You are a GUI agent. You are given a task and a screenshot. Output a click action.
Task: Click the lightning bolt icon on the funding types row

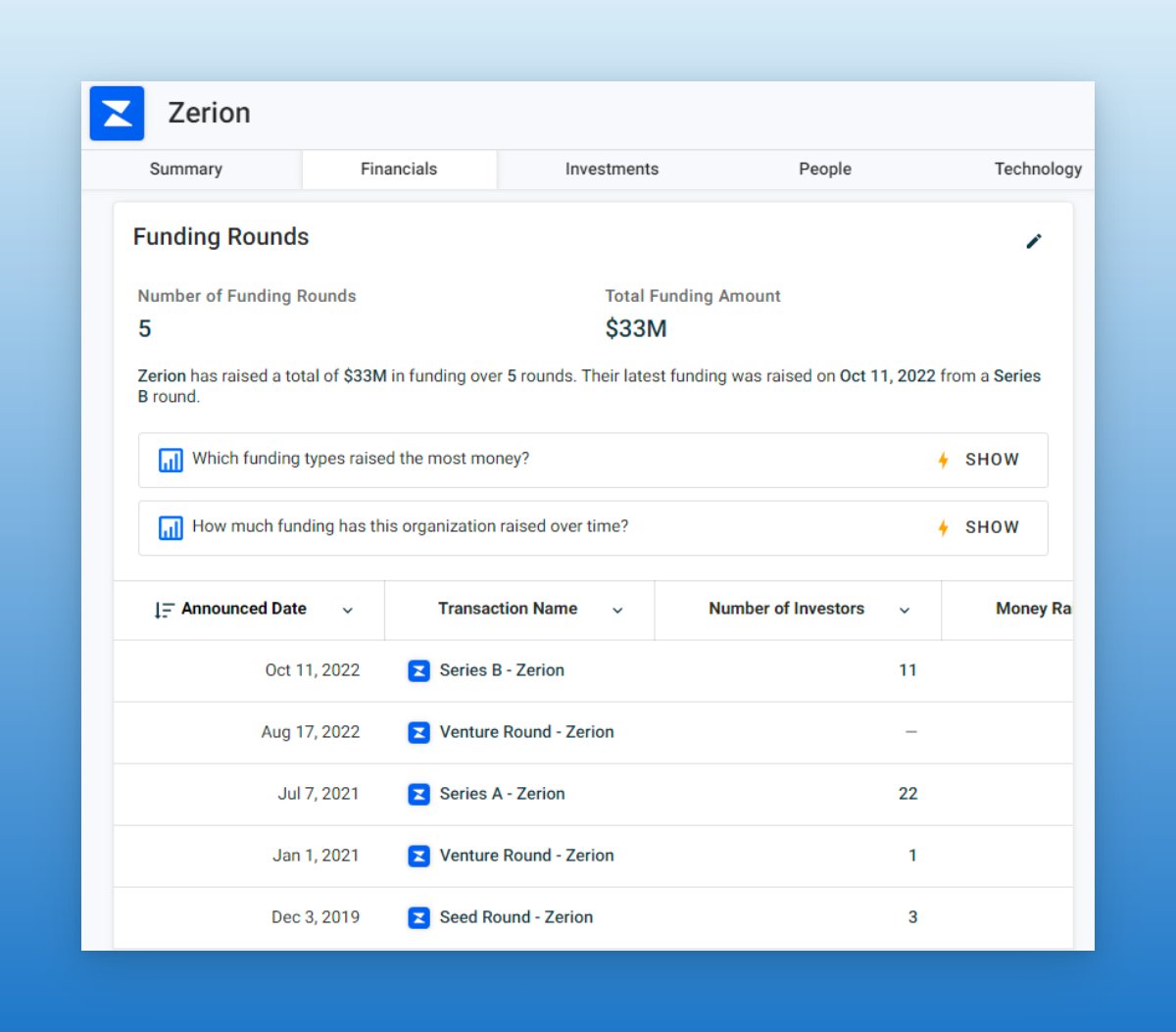tap(943, 460)
